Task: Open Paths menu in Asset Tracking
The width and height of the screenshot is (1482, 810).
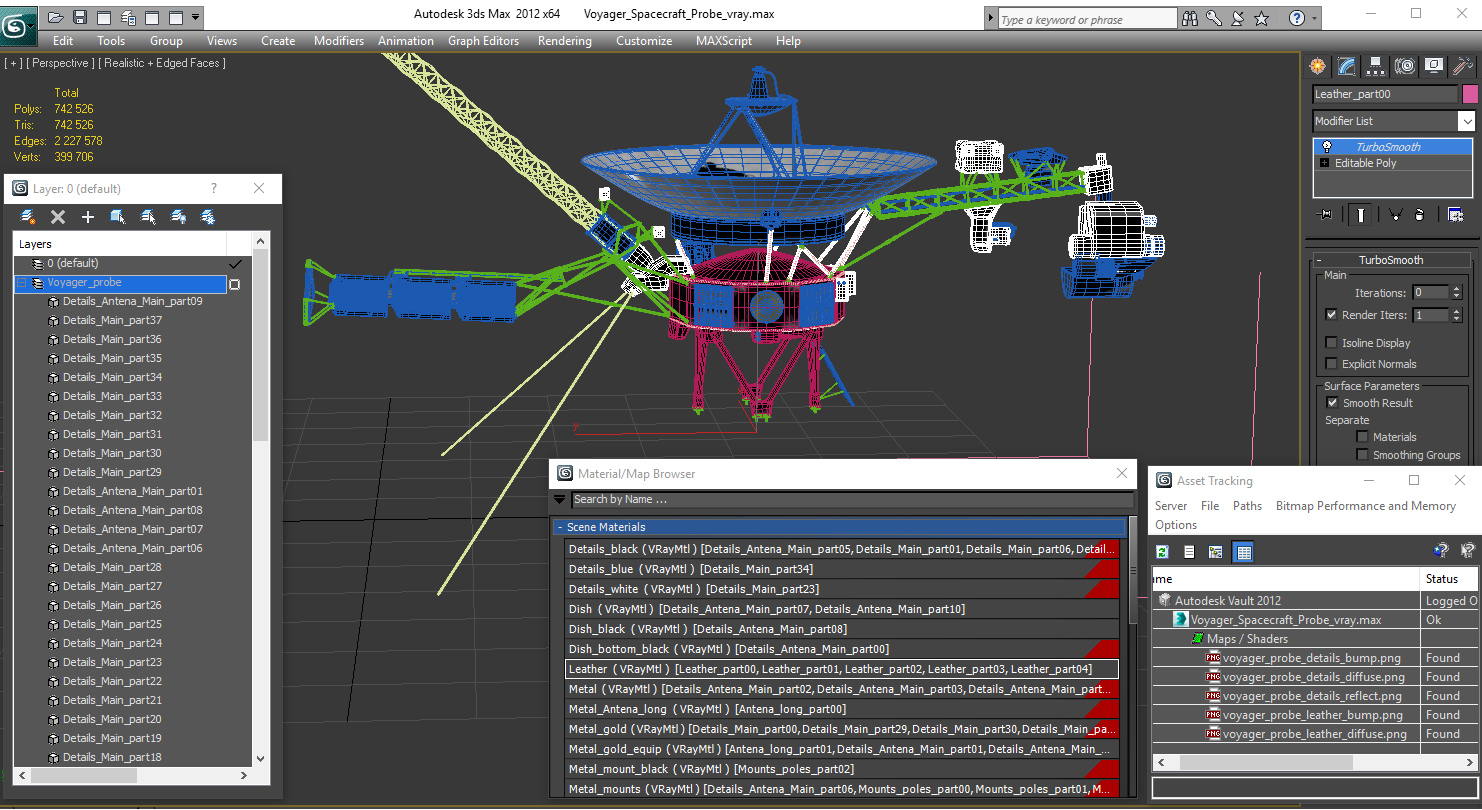Action: [1247, 506]
